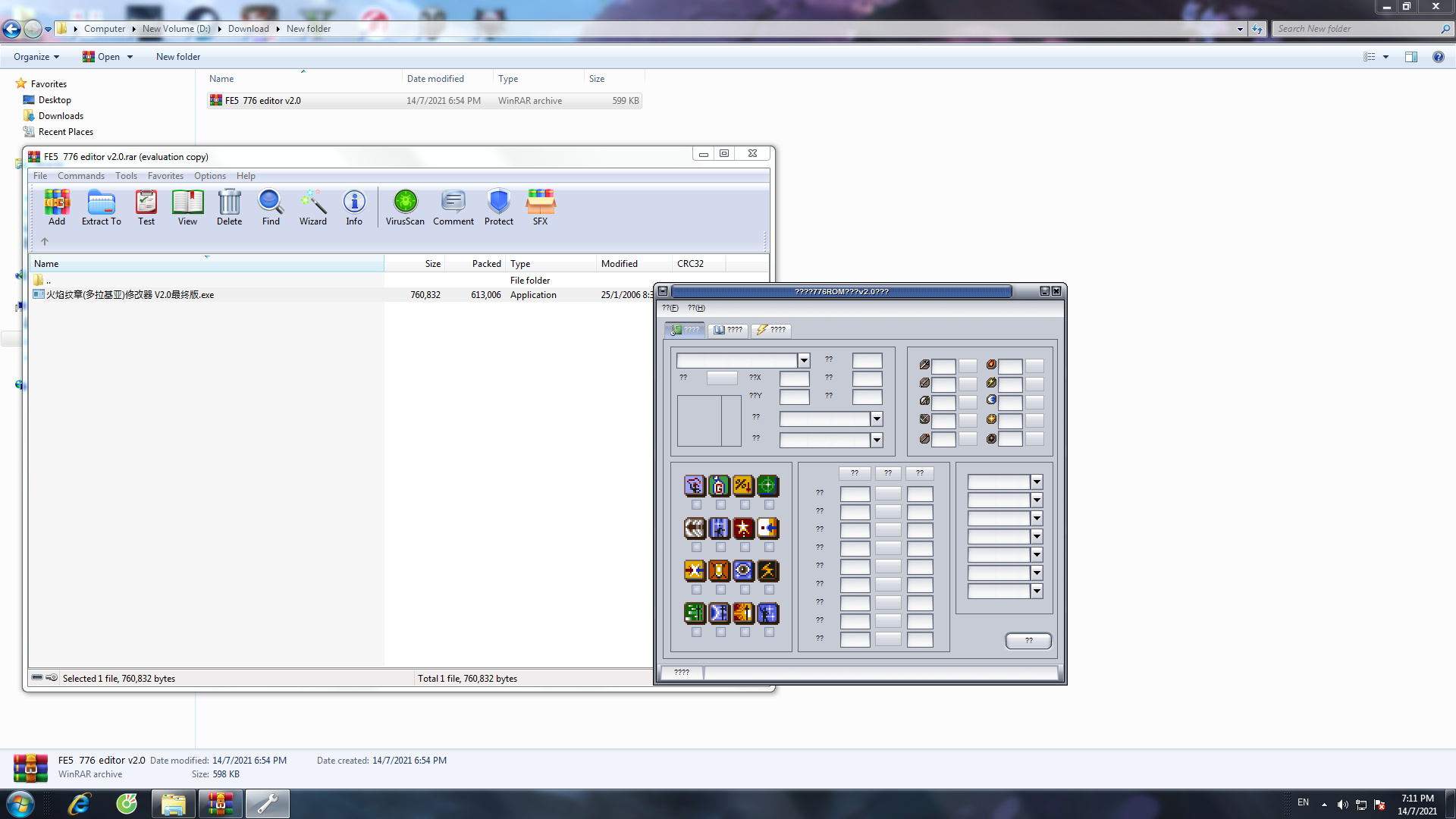Click the purple figure skill icon
The height and width of the screenshot is (819, 1456).
[695, 485]
